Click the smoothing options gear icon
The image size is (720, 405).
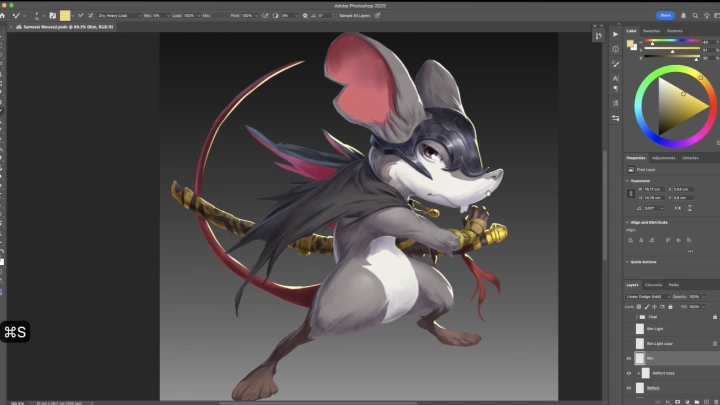pos(305,16)
